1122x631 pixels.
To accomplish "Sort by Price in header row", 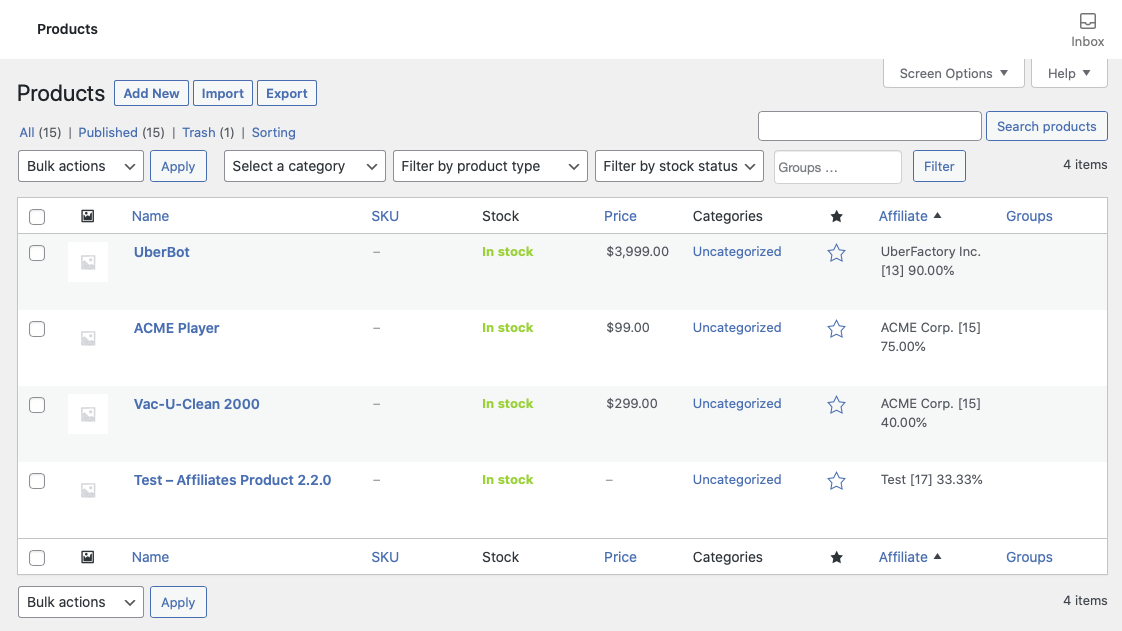I will click(x=620, y=216).
